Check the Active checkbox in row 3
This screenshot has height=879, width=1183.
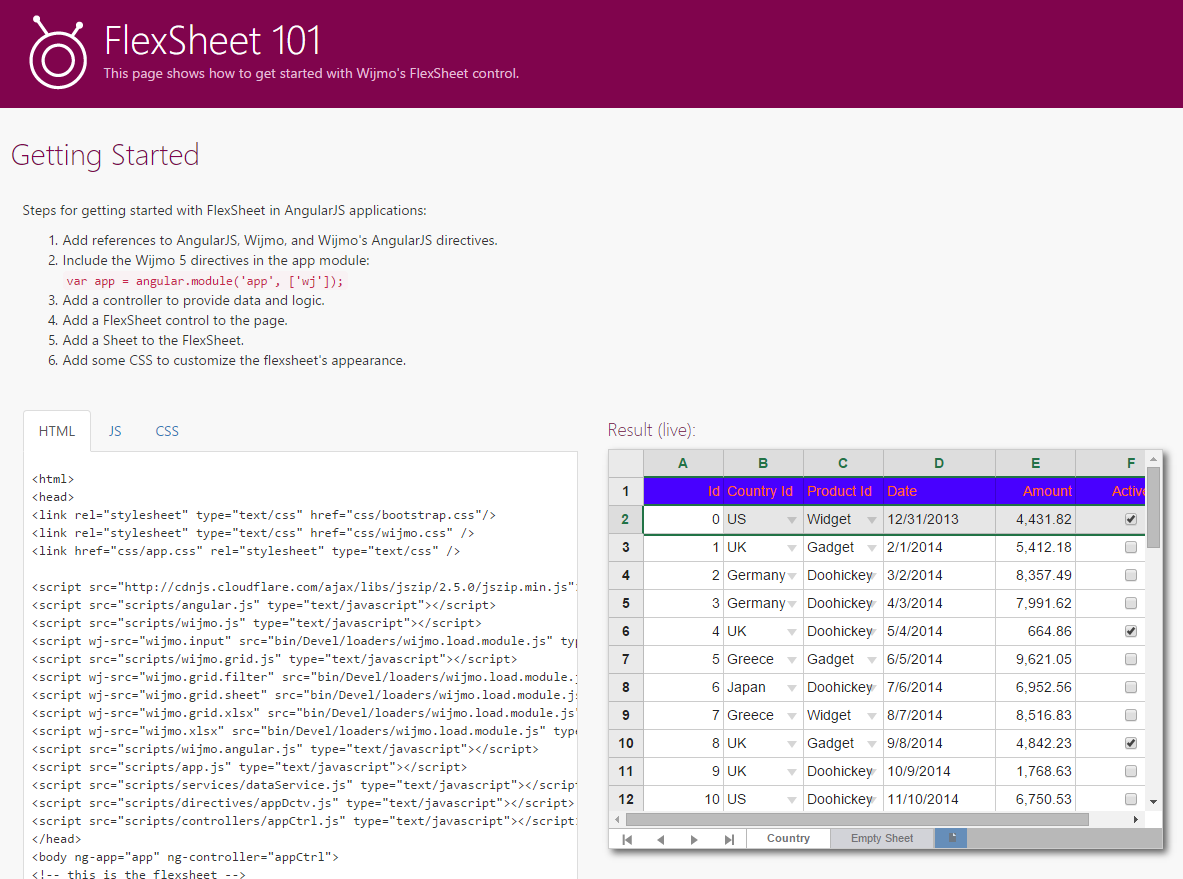click(1131, 547)
